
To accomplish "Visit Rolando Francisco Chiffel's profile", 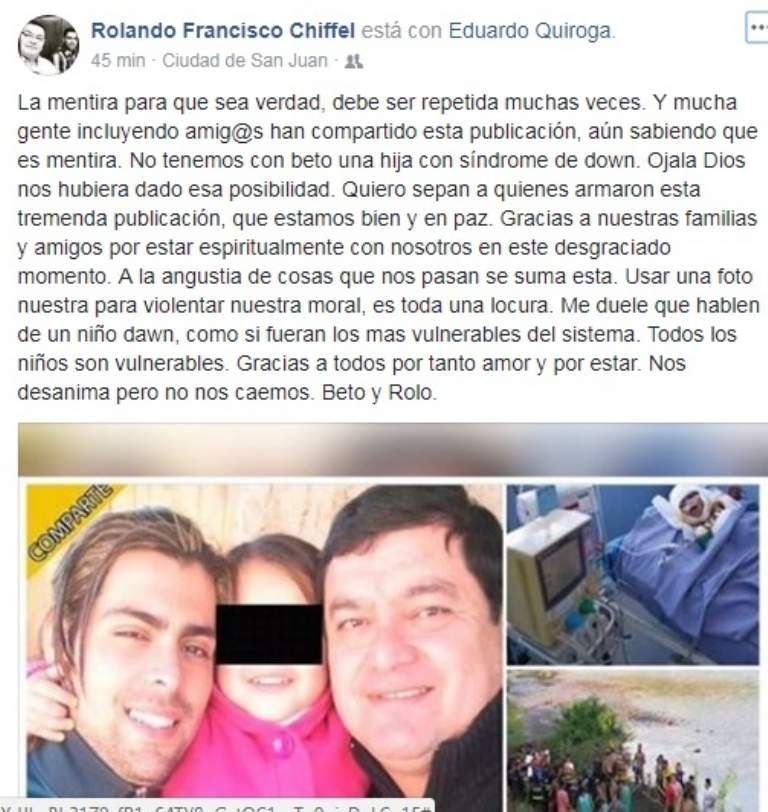I will [223, 31].
